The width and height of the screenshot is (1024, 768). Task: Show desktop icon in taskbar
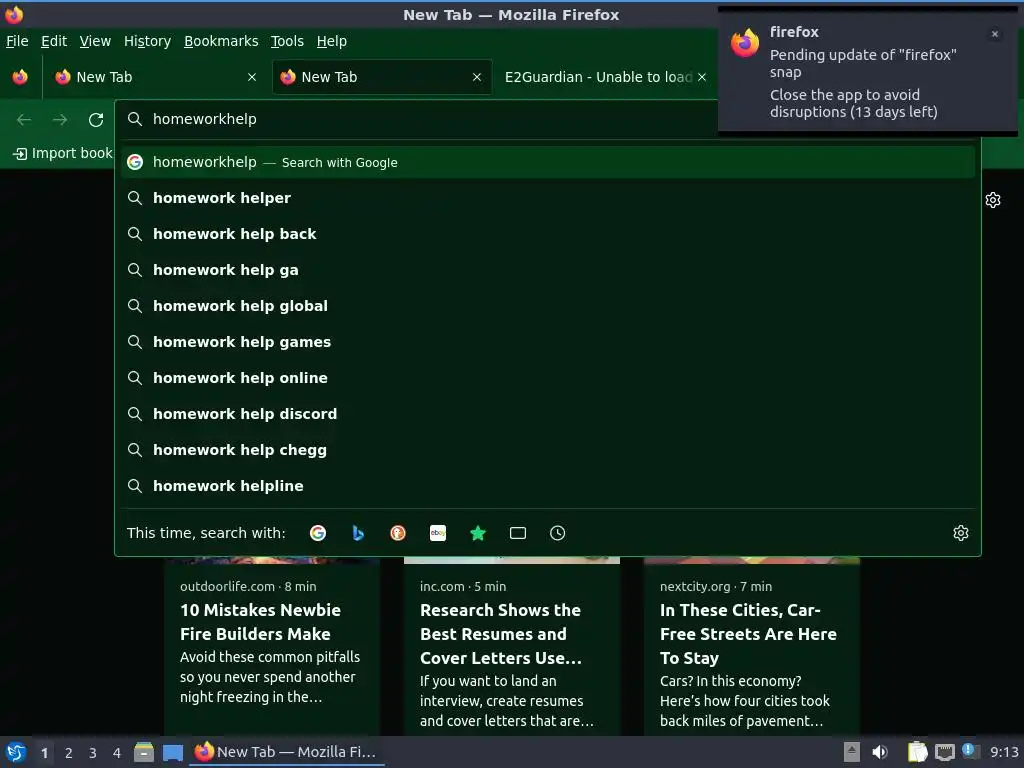pos(172,752)
